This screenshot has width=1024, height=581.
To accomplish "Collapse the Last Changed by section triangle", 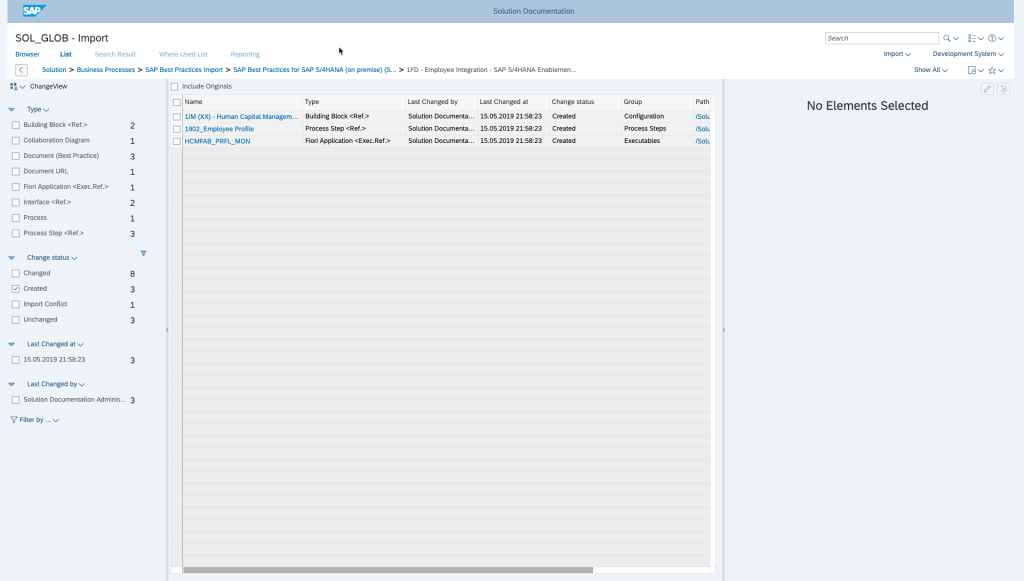I will click(x=11, y=385).
